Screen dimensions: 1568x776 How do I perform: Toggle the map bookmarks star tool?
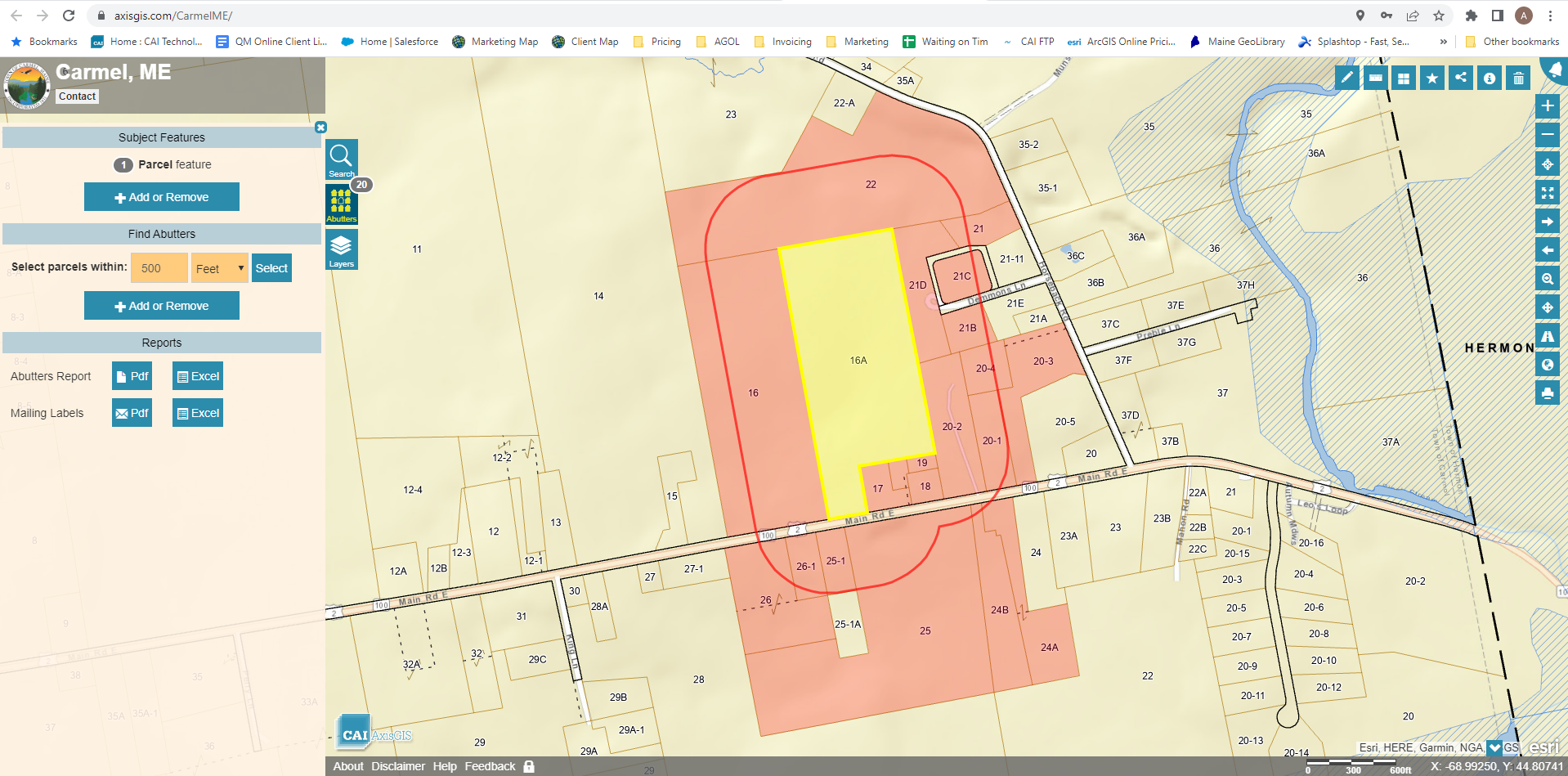click(1432, 77)
